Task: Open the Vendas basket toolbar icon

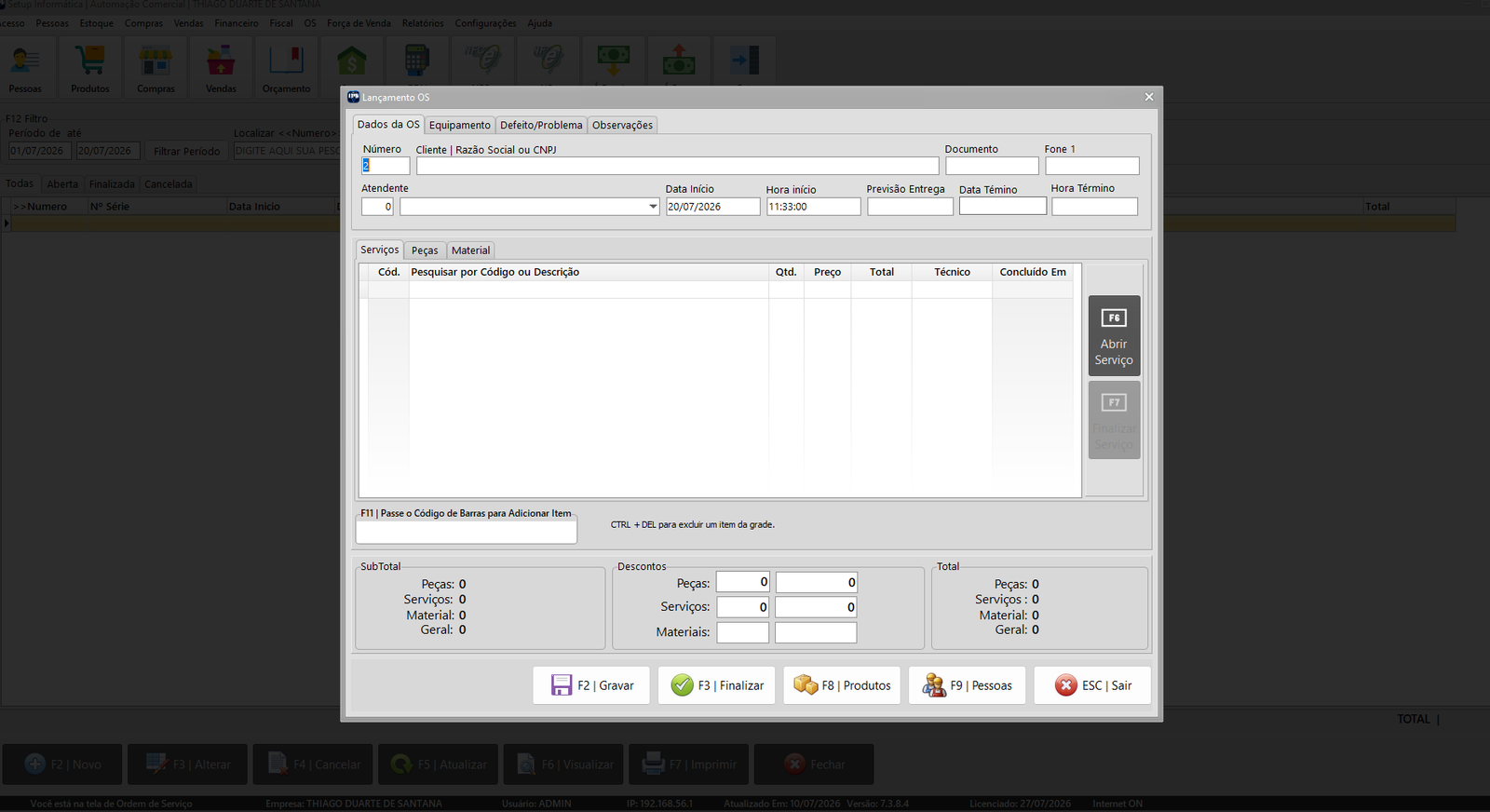Action: click(x=221, y=67)
